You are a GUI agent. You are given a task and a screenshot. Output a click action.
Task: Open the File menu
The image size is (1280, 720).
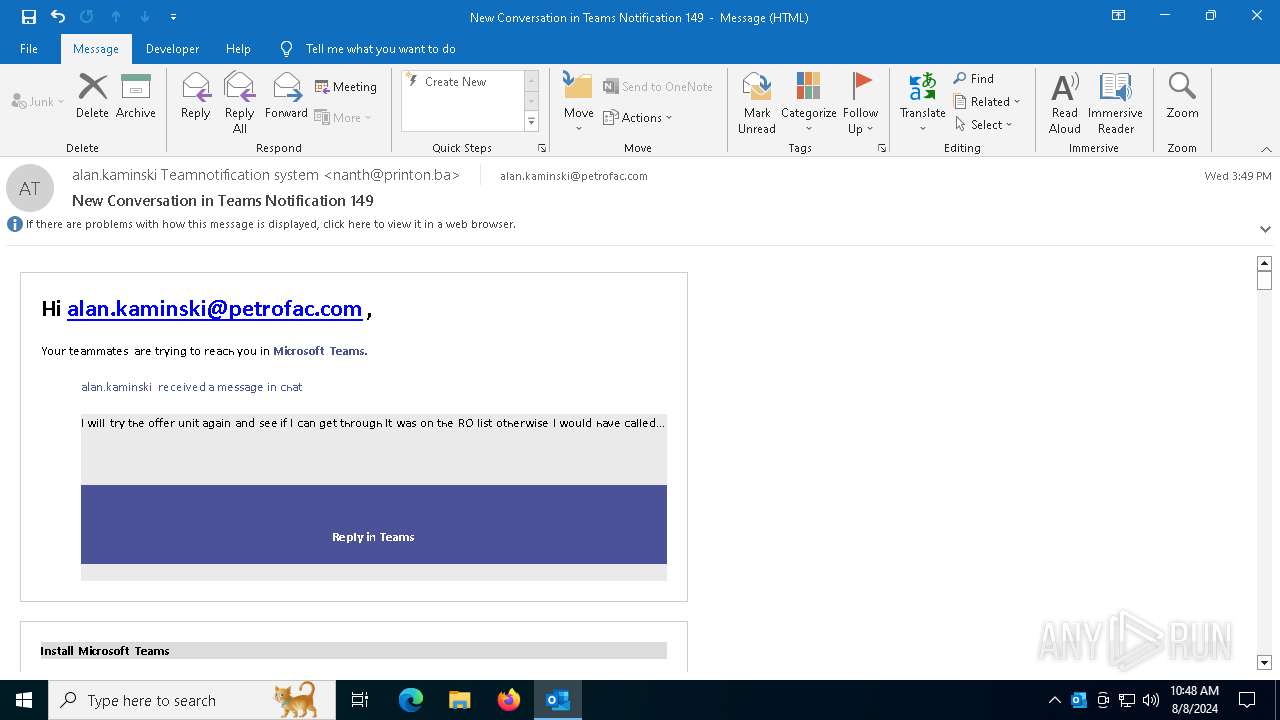pos(29,48)
